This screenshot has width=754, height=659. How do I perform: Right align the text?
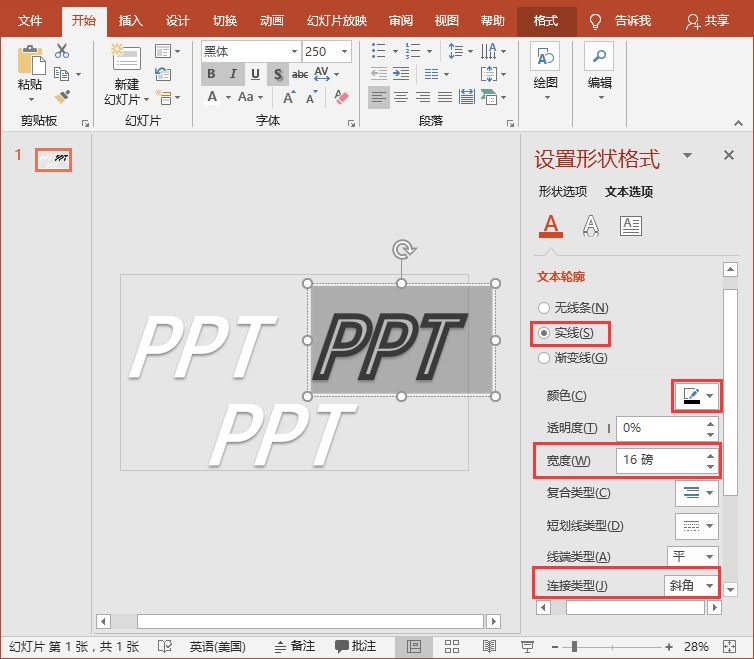(x=423, y=97)
